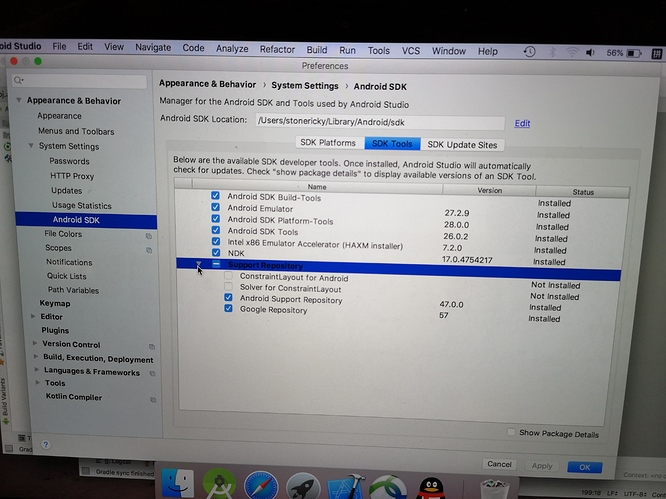Click Edit link for SDK location
Image resolution: width=666 pixels, height=499 pixels.
[522, 123]
